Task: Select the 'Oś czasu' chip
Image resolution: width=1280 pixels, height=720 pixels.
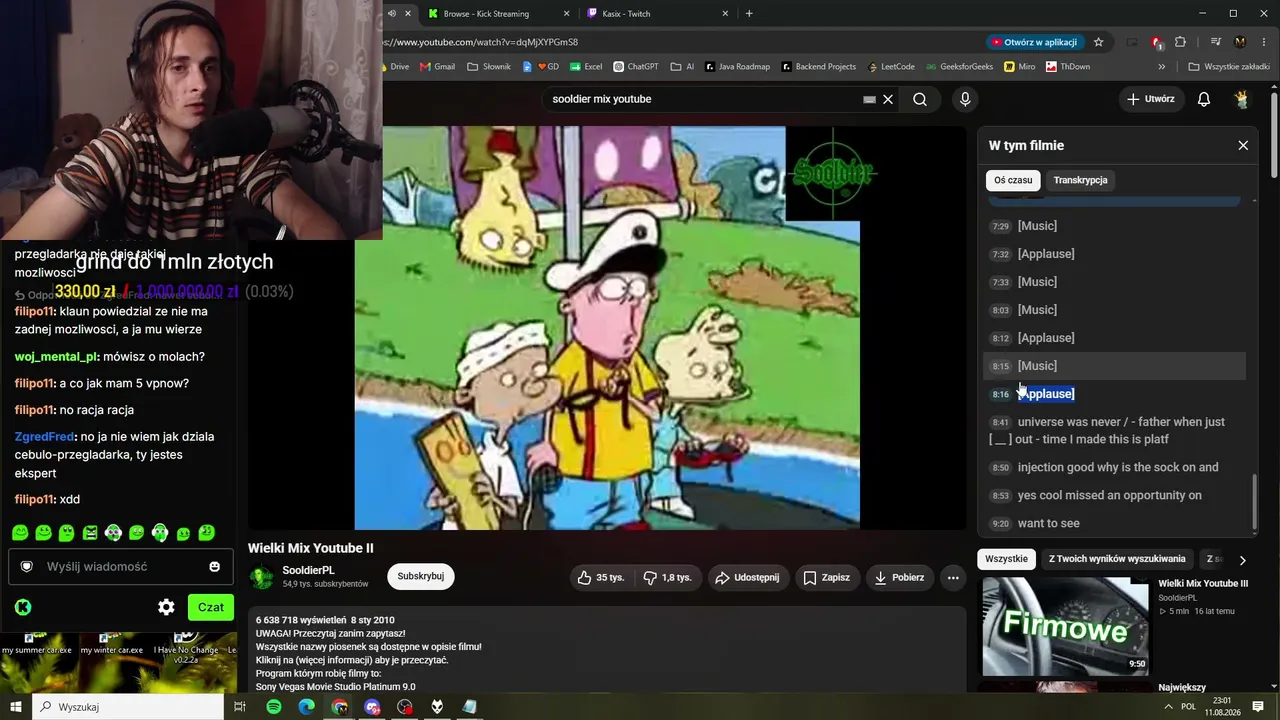Action: point(1013,180)
